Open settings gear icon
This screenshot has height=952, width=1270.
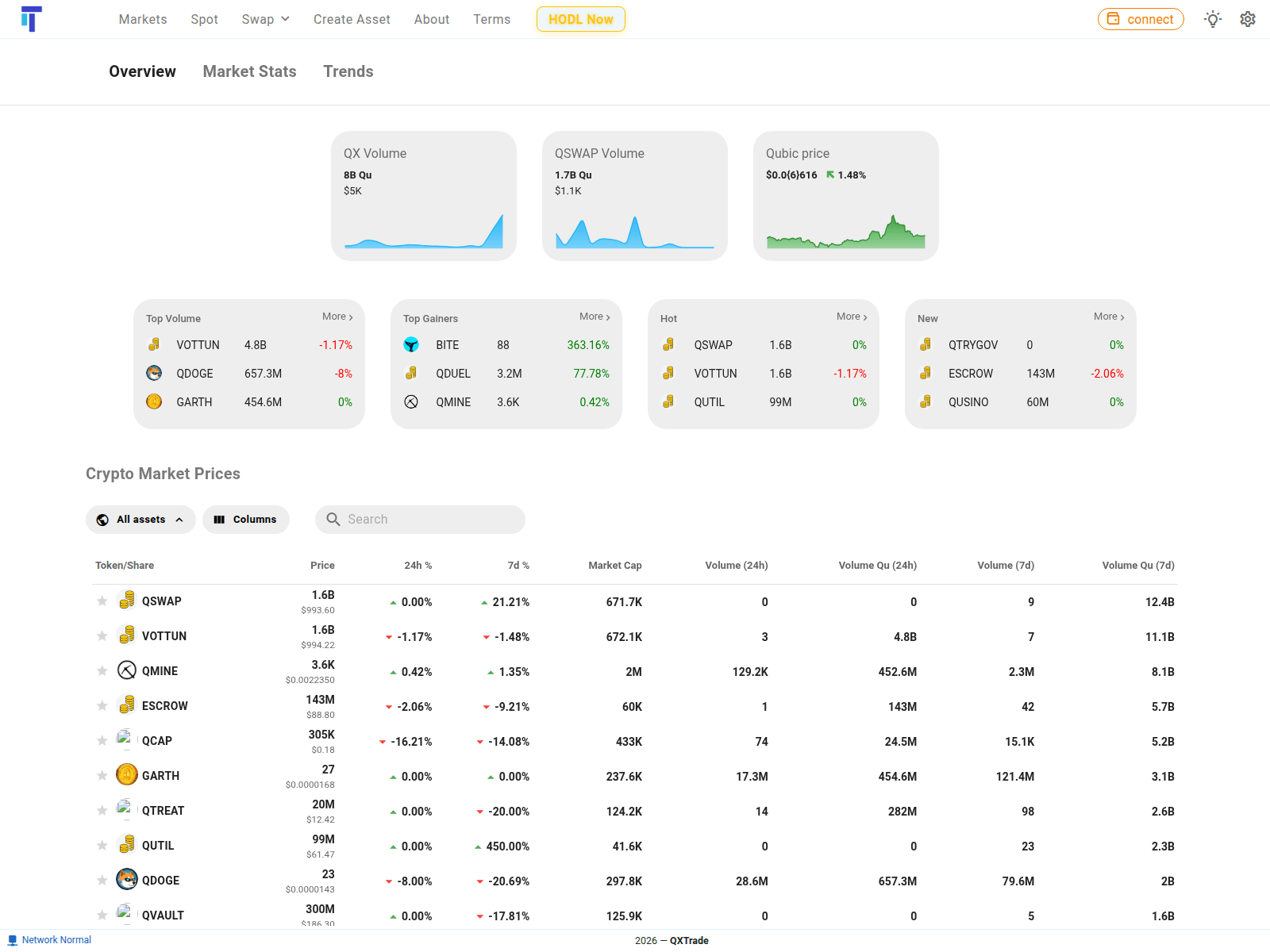[x=1248, y=19]
